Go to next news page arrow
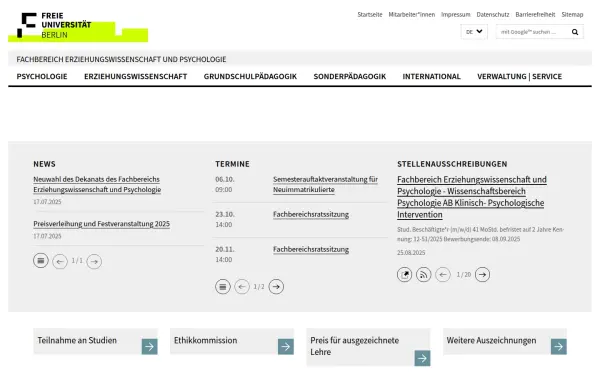The height and width of the screenshot is (375, 600). pyautogui.click(x=94, y=261)
